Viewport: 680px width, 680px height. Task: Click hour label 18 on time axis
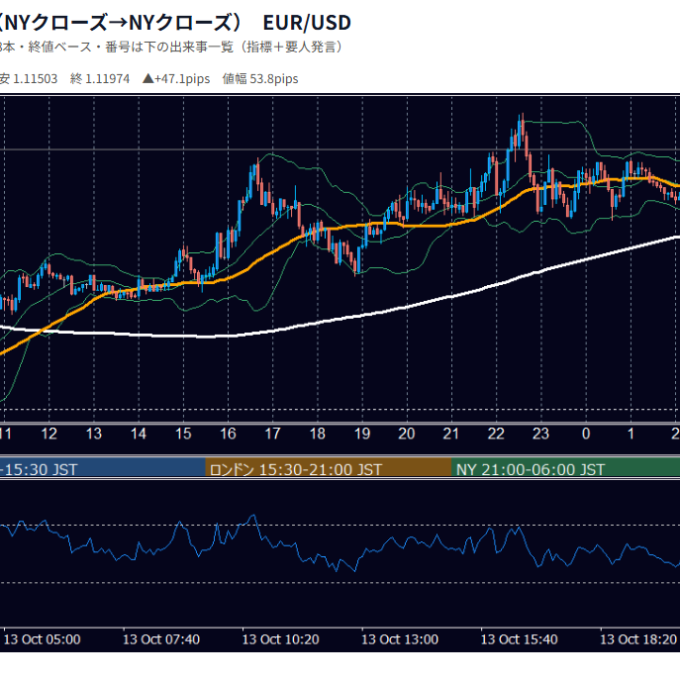point(317,434)
